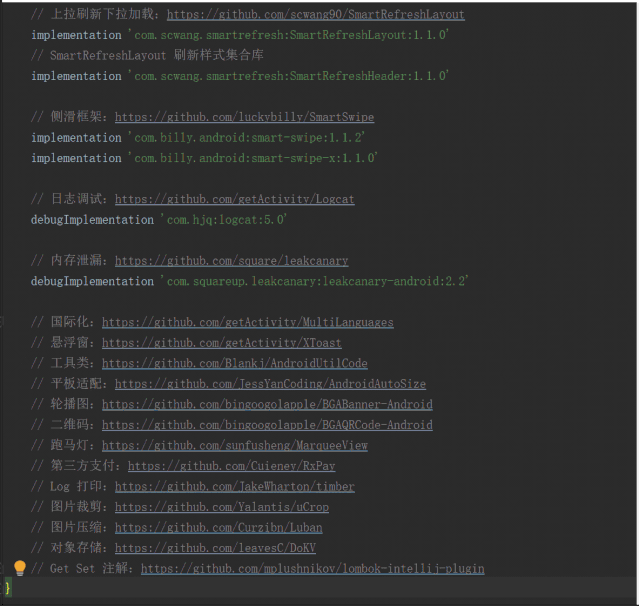Click the '上拉刷新下拉加载' comment label
The height and width of the screenshot is (606, 639).
pyautogui.click(x=102, y=14)
